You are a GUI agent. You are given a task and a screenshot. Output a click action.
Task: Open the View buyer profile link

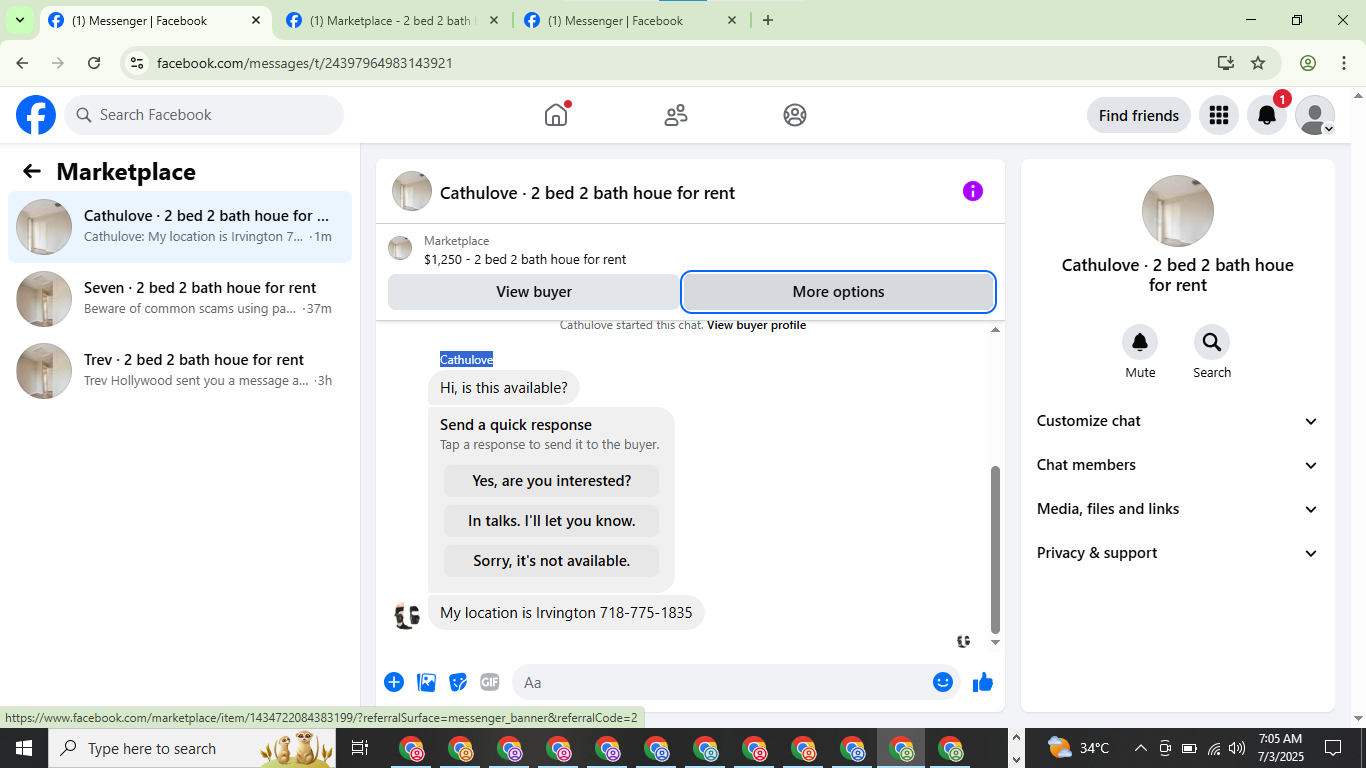coord(756,325)
